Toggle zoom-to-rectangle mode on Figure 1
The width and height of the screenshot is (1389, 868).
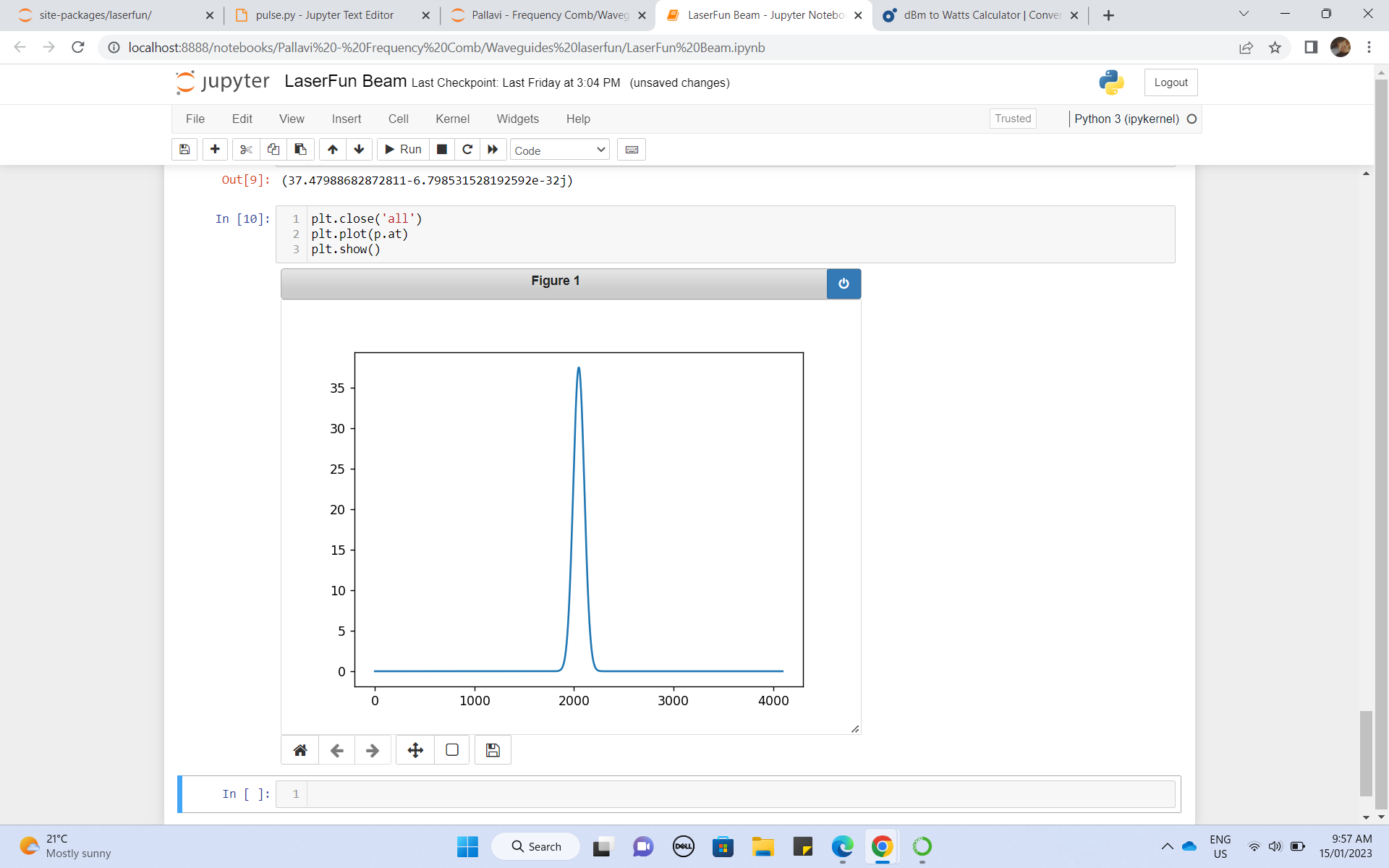click(x=451, y=750)
